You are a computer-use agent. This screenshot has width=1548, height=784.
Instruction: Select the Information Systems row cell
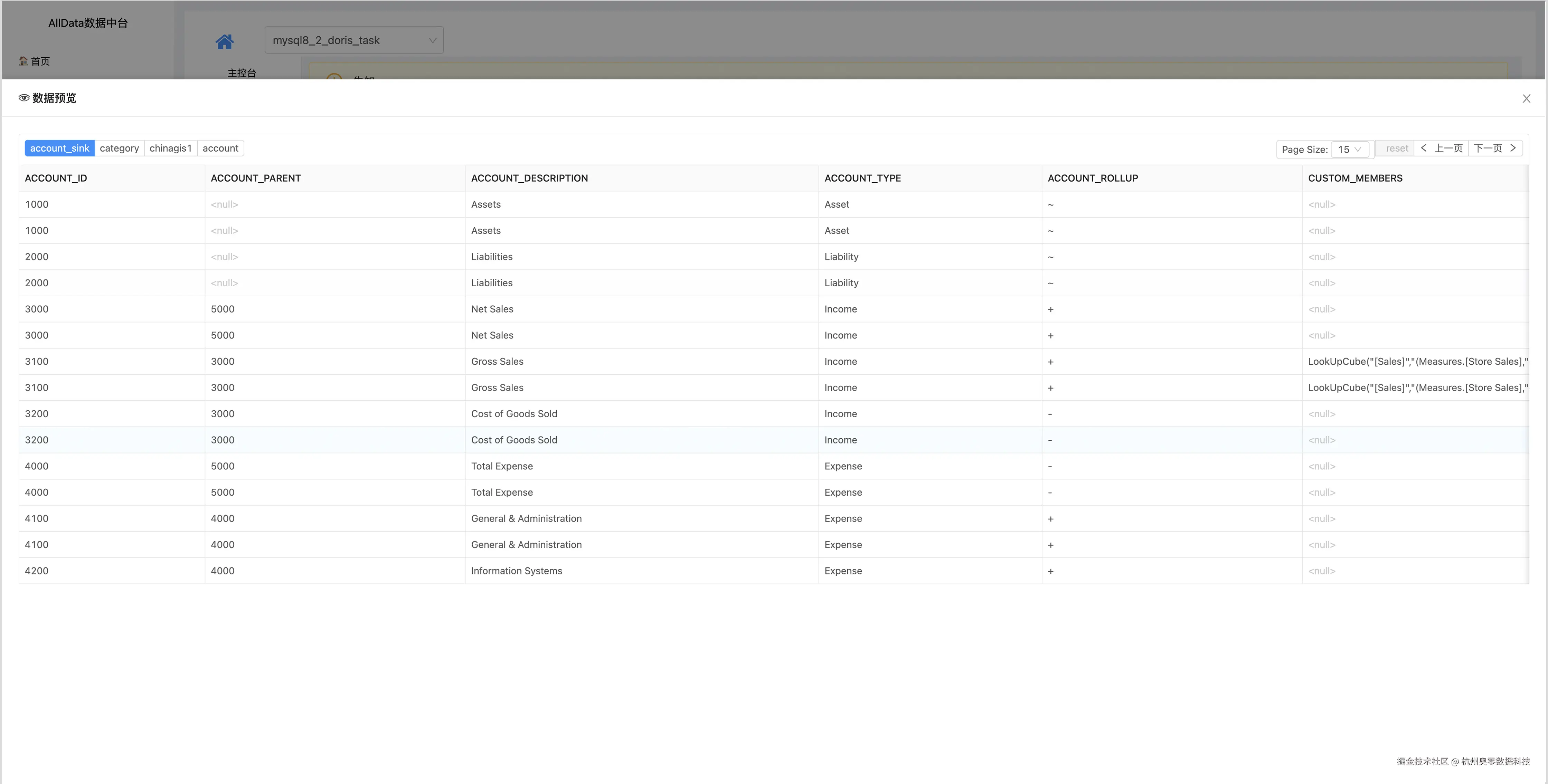coord(516,571)
